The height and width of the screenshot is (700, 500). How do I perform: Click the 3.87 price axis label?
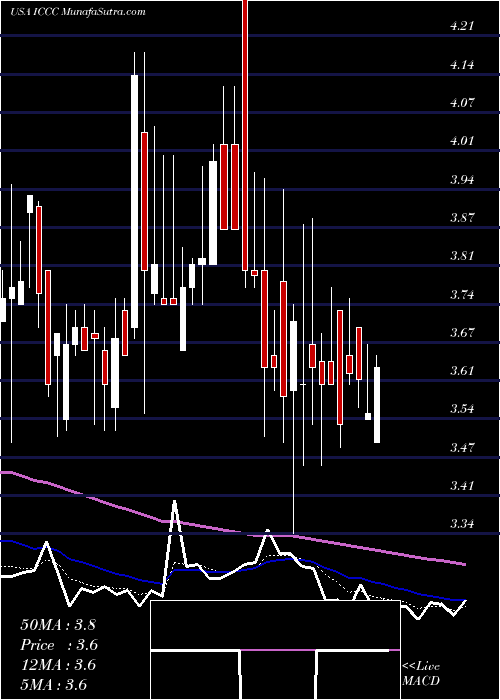click(462, 218)
